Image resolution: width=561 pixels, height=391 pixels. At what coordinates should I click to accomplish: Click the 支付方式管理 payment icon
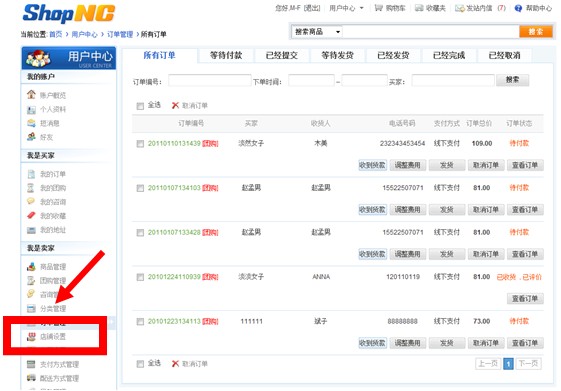31,364
